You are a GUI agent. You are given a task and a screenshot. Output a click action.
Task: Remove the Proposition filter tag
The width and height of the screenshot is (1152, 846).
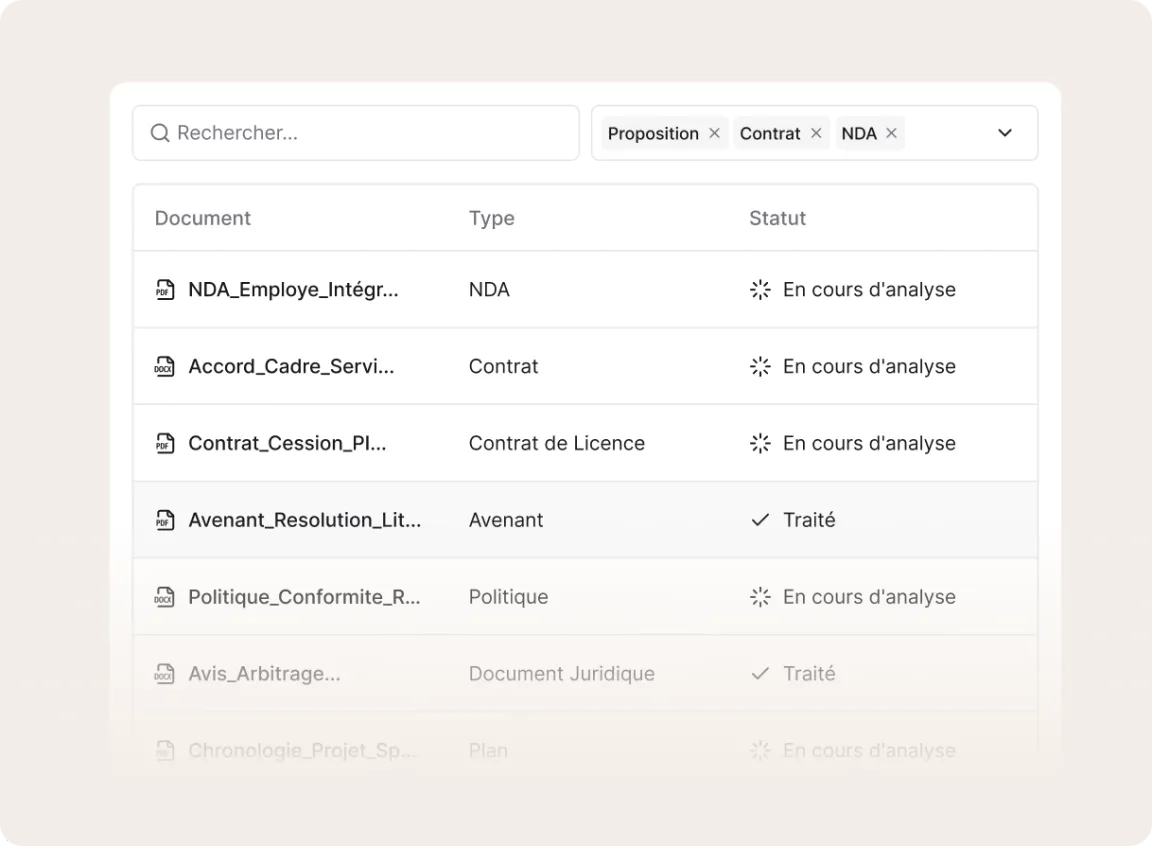coord(714,133)
